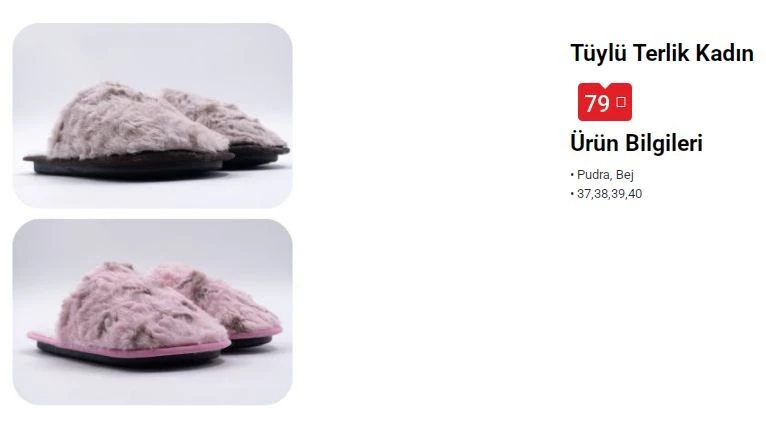Select the Ürün Bilgileri heading
The height and width of the screenshot is (426, 766).
636,143
